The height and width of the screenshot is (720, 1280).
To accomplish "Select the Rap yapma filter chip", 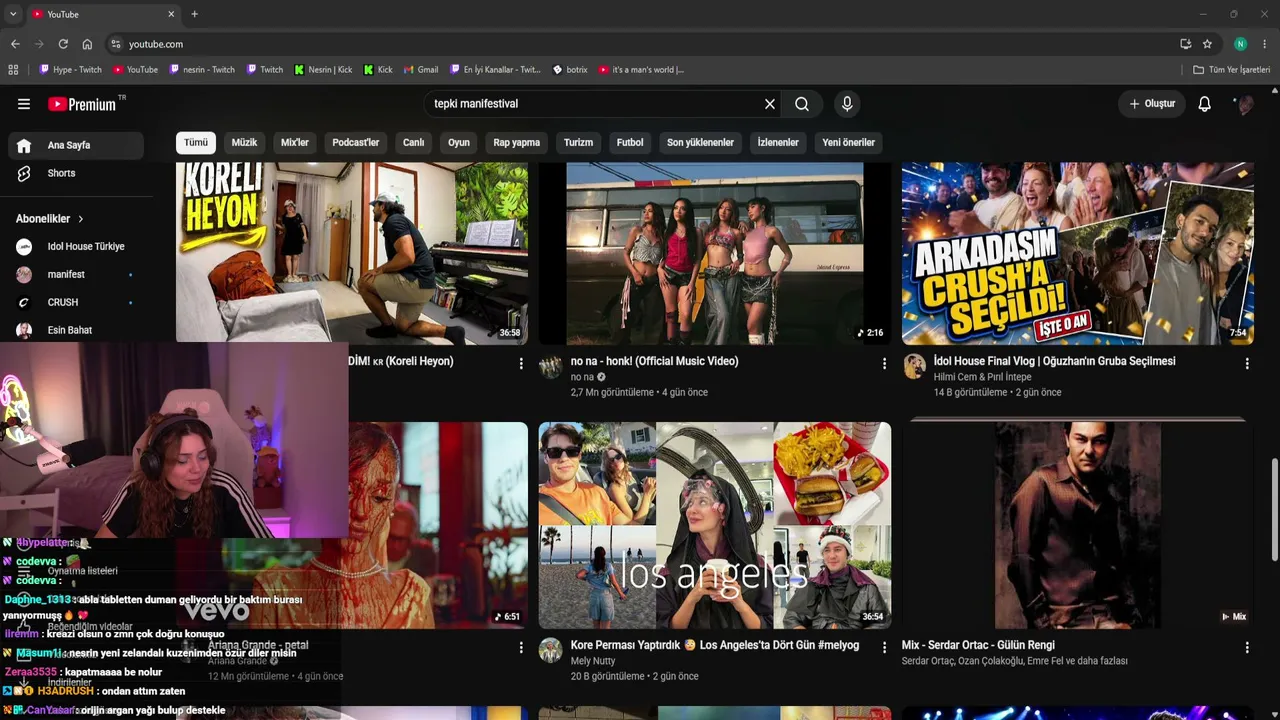I will point(517,142).
